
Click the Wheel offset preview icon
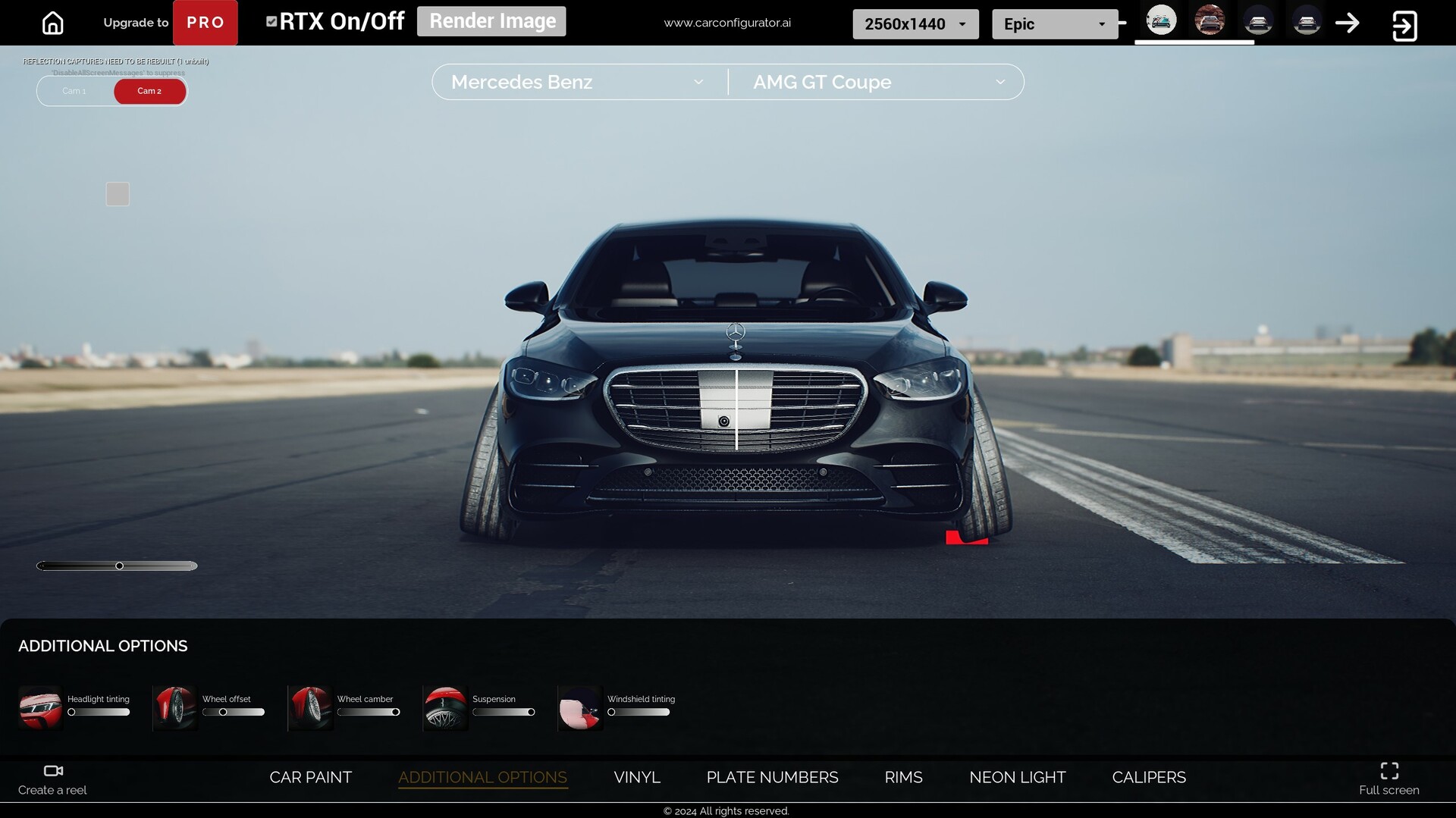point(175,707)
